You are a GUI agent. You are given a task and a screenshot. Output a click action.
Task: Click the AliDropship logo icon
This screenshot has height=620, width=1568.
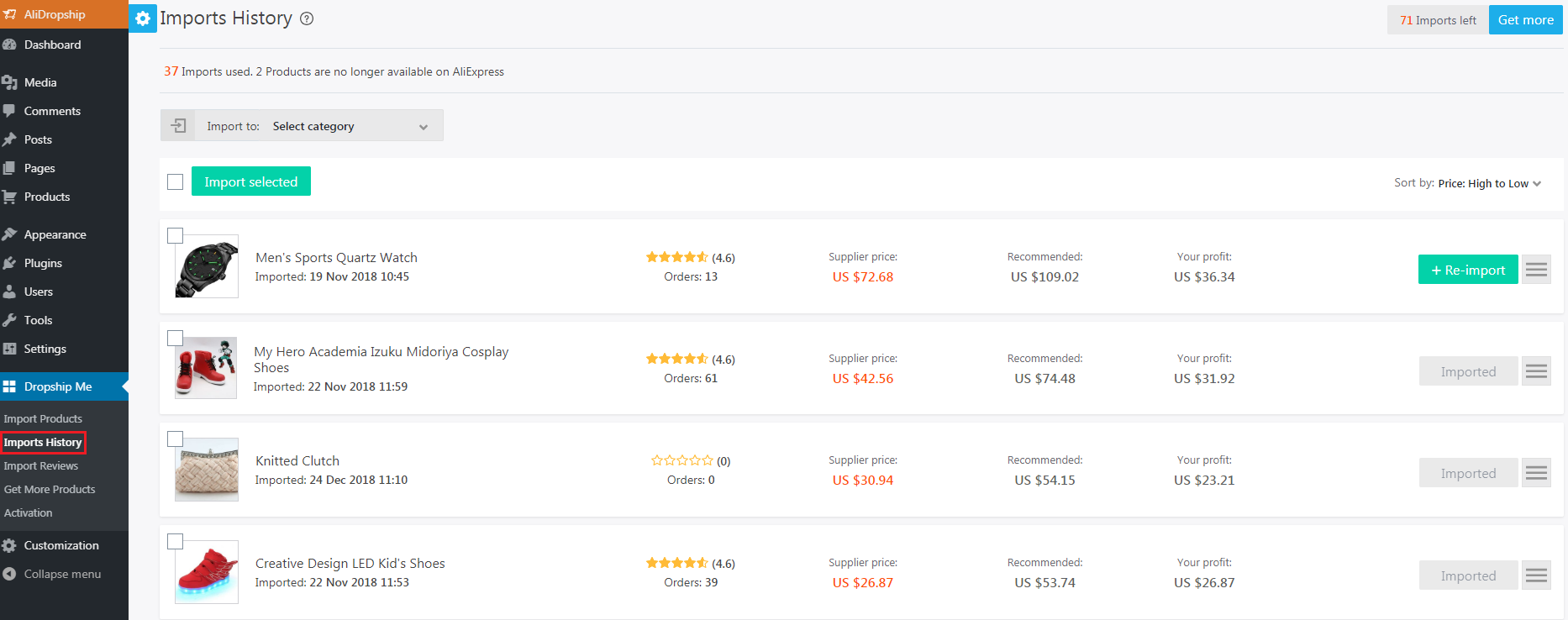pos(9,14)
